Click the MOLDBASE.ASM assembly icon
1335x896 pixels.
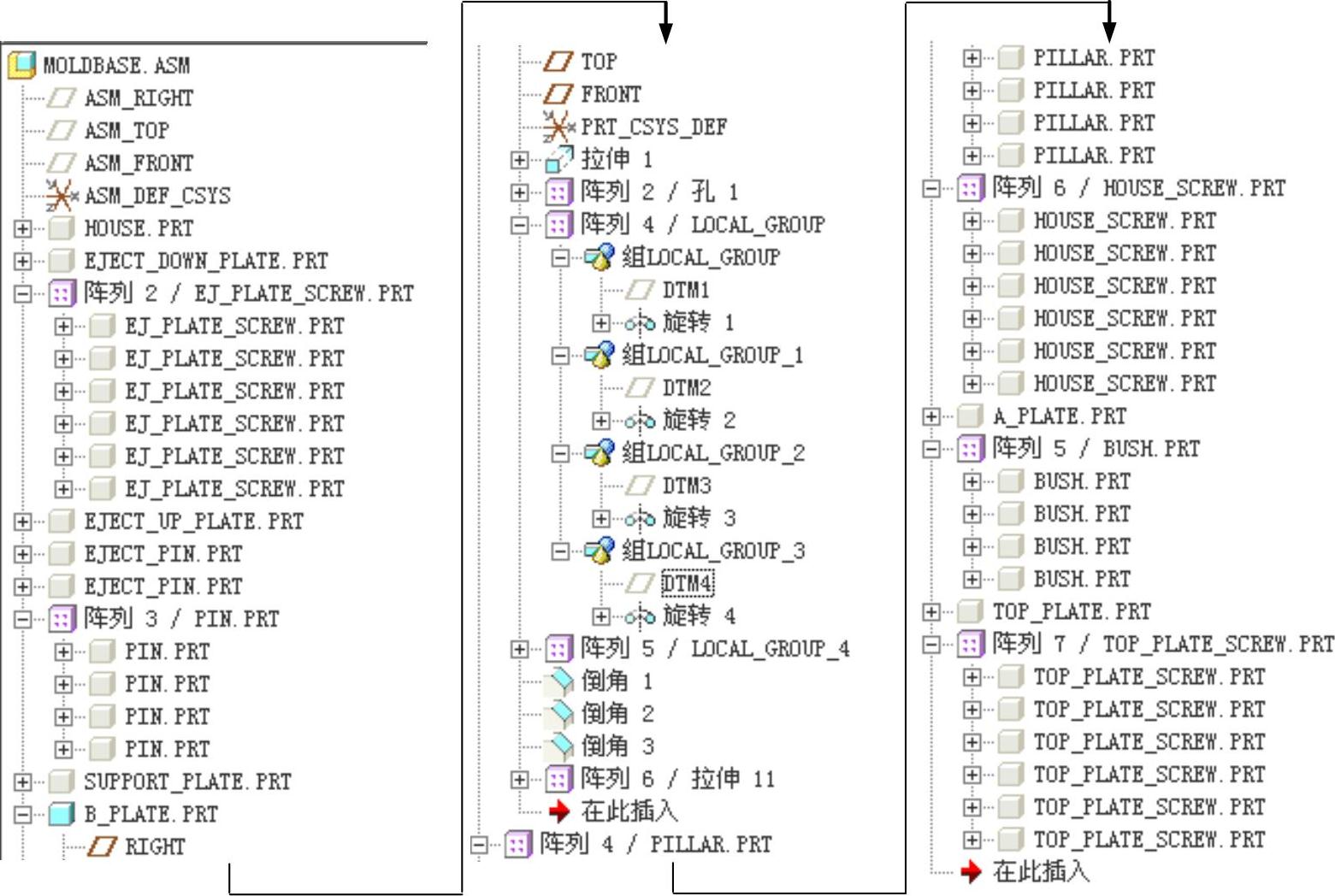tap(21, 65)
